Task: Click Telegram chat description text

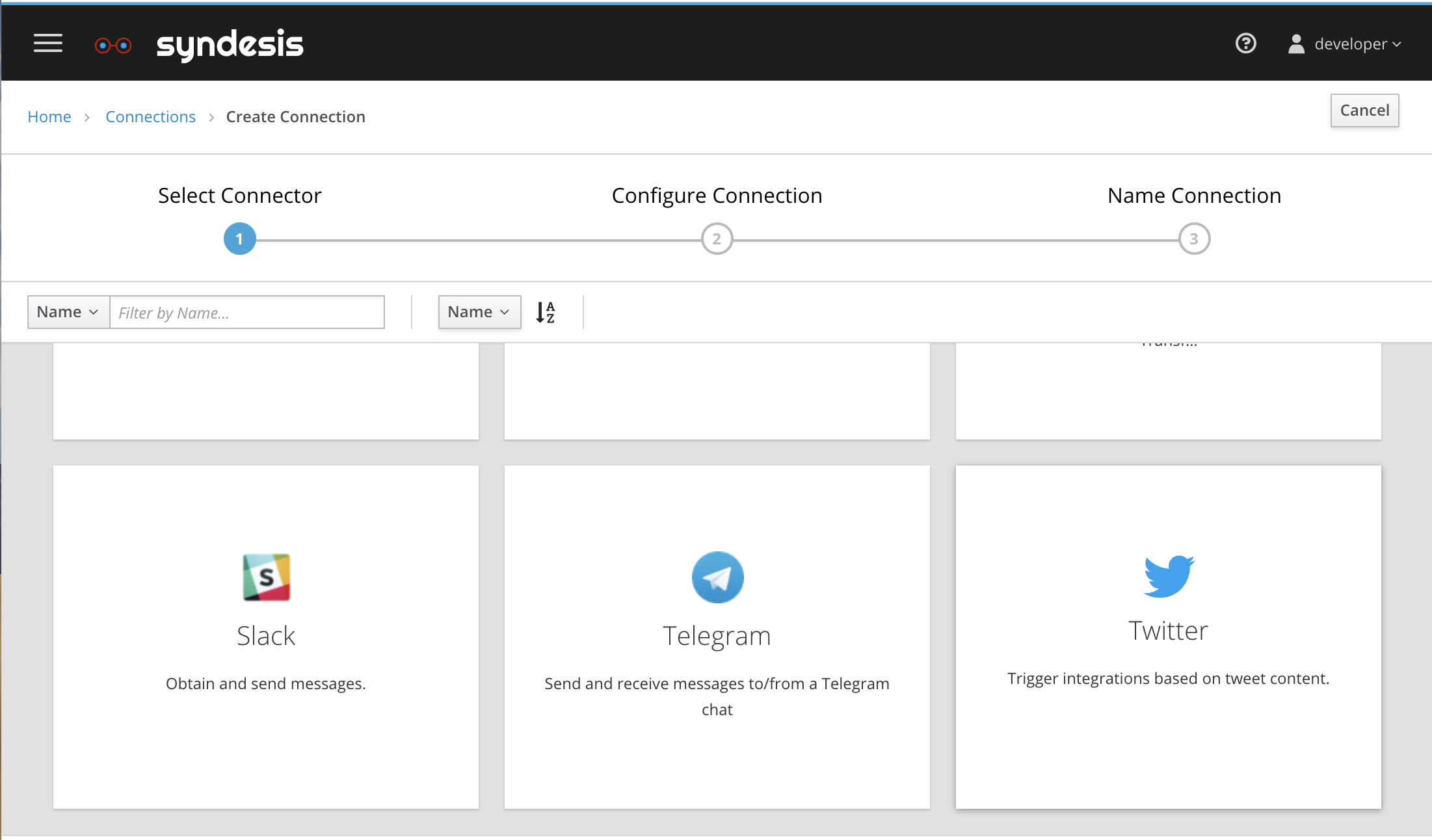Action: click(717, 697)
